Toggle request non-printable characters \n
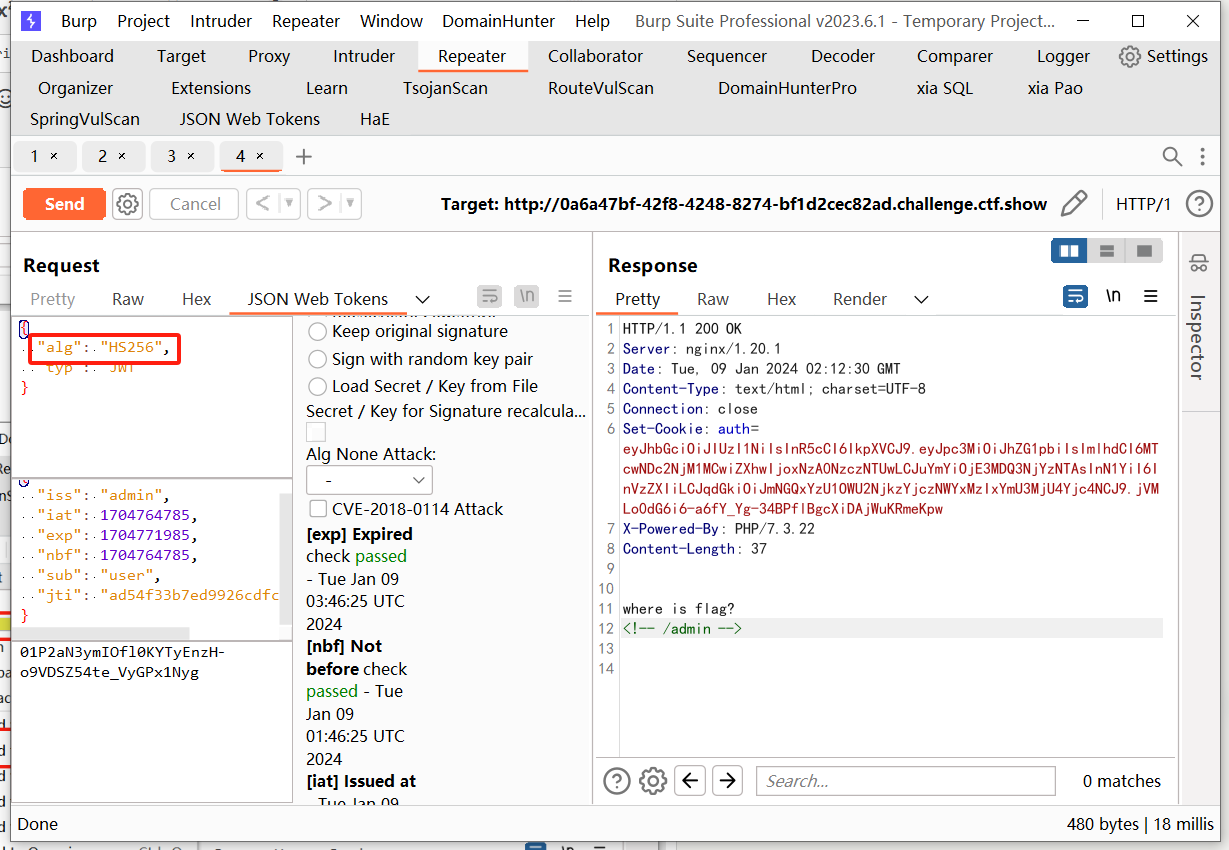Screen dimensions: 1229x850 coord(527,297)
